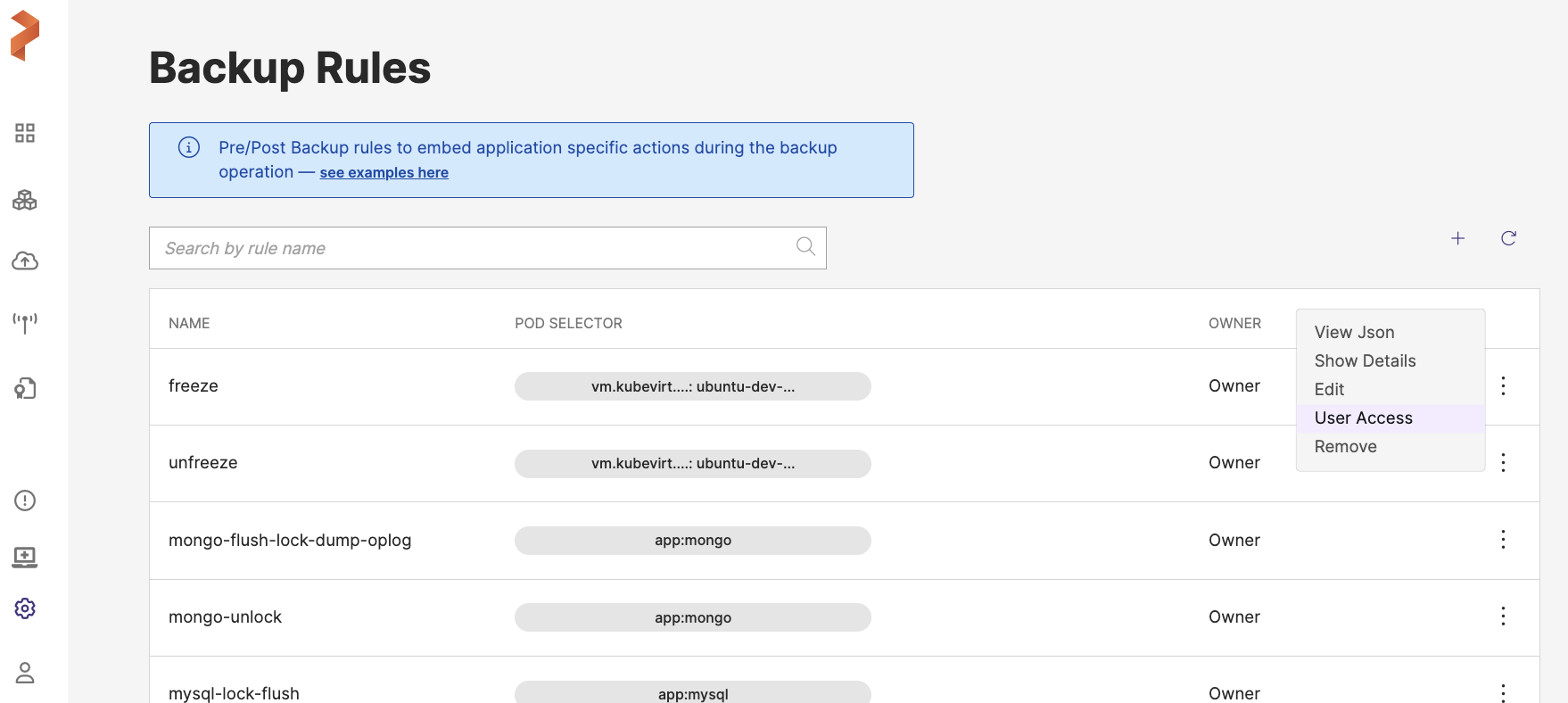Screen dimensions: 1568x703
Task: Open the dashboard grid icon
Action: click(x=25, y=133)
